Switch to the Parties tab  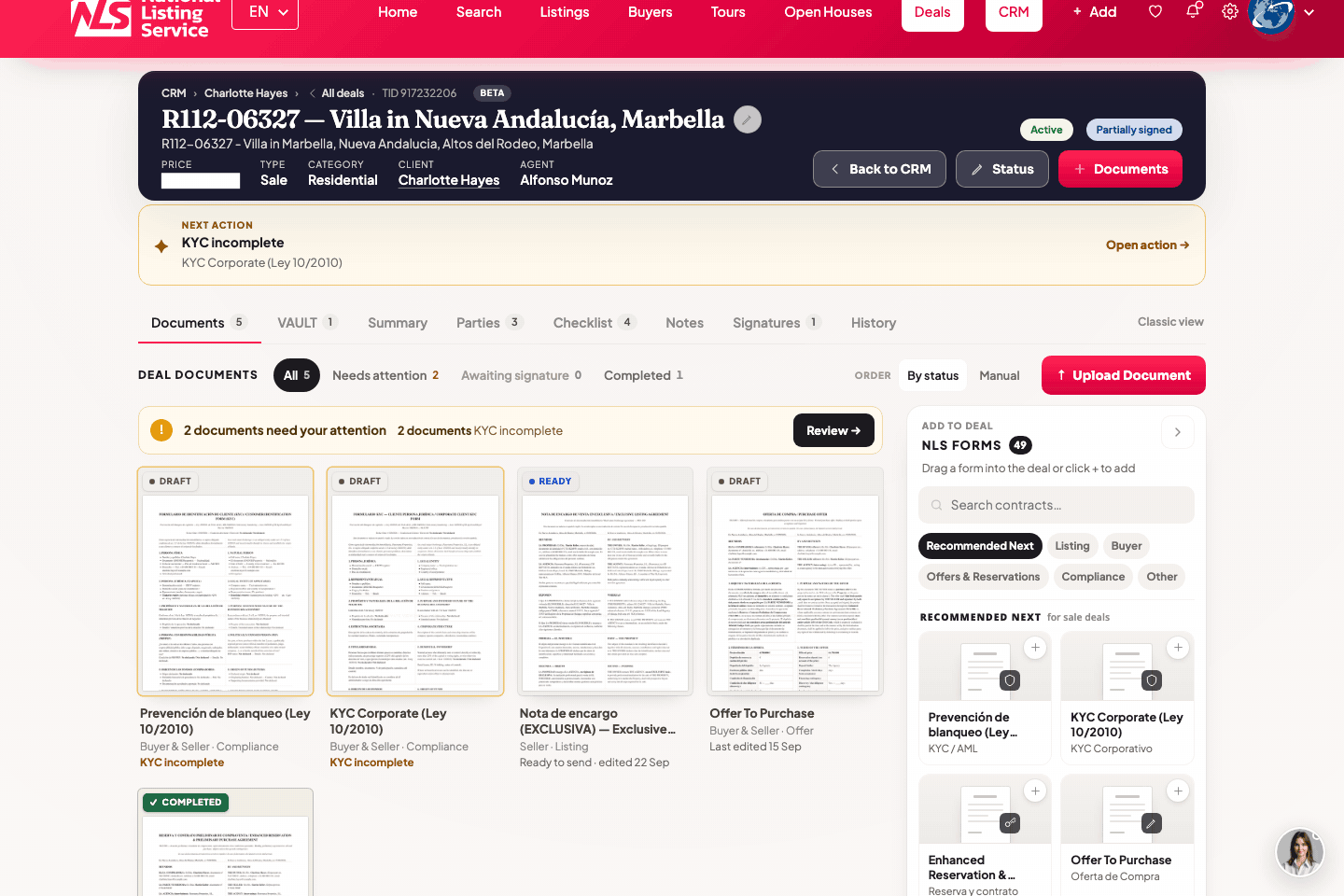click(x=489, y=323)
